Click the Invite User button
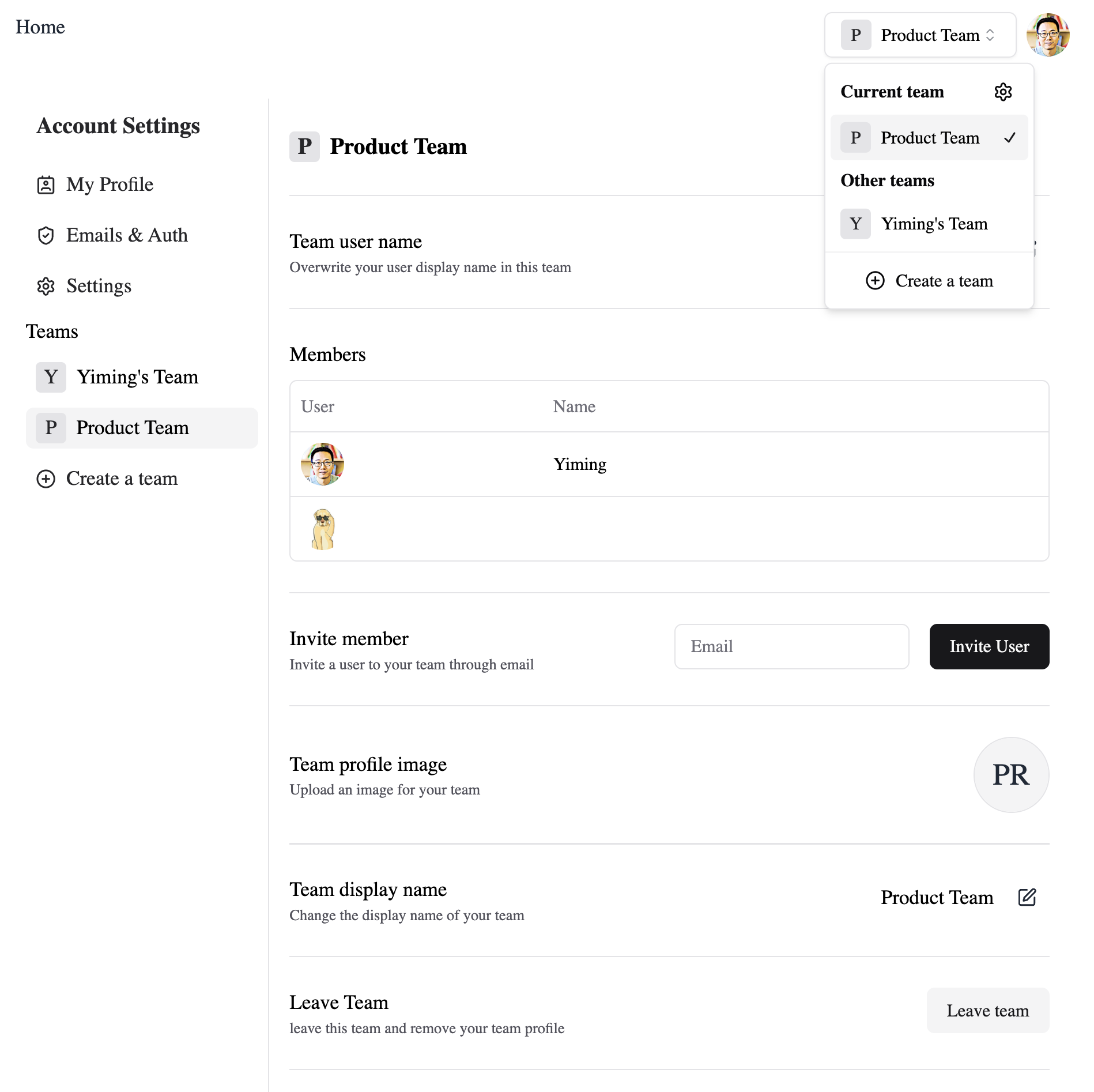Image resolution: width=1094 pixels, height=1092 pixels. [989, 646]
